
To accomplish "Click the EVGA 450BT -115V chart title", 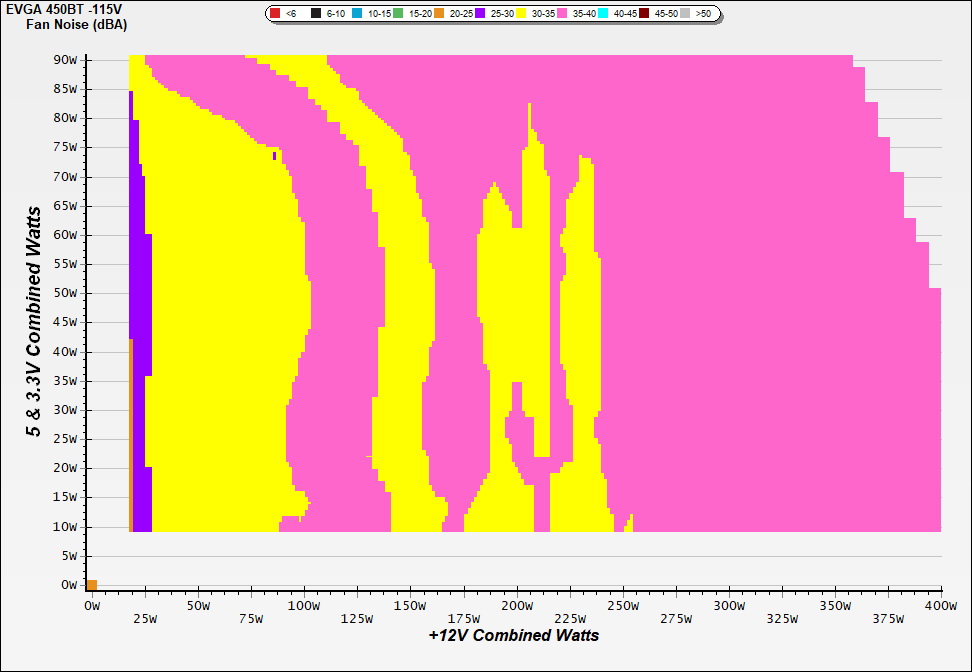I will tap(59, 9).
